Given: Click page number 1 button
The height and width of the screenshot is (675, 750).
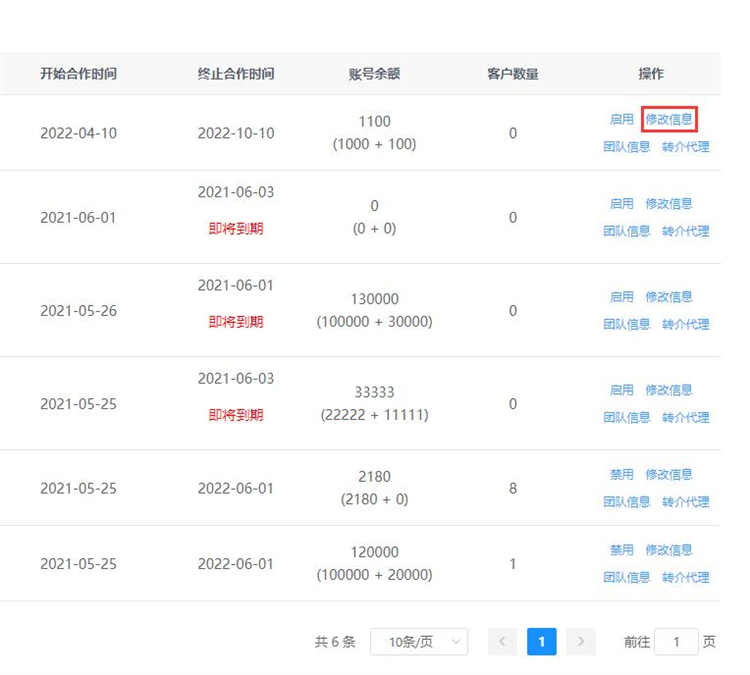Looking at the screenshot, I should point(541,642).
